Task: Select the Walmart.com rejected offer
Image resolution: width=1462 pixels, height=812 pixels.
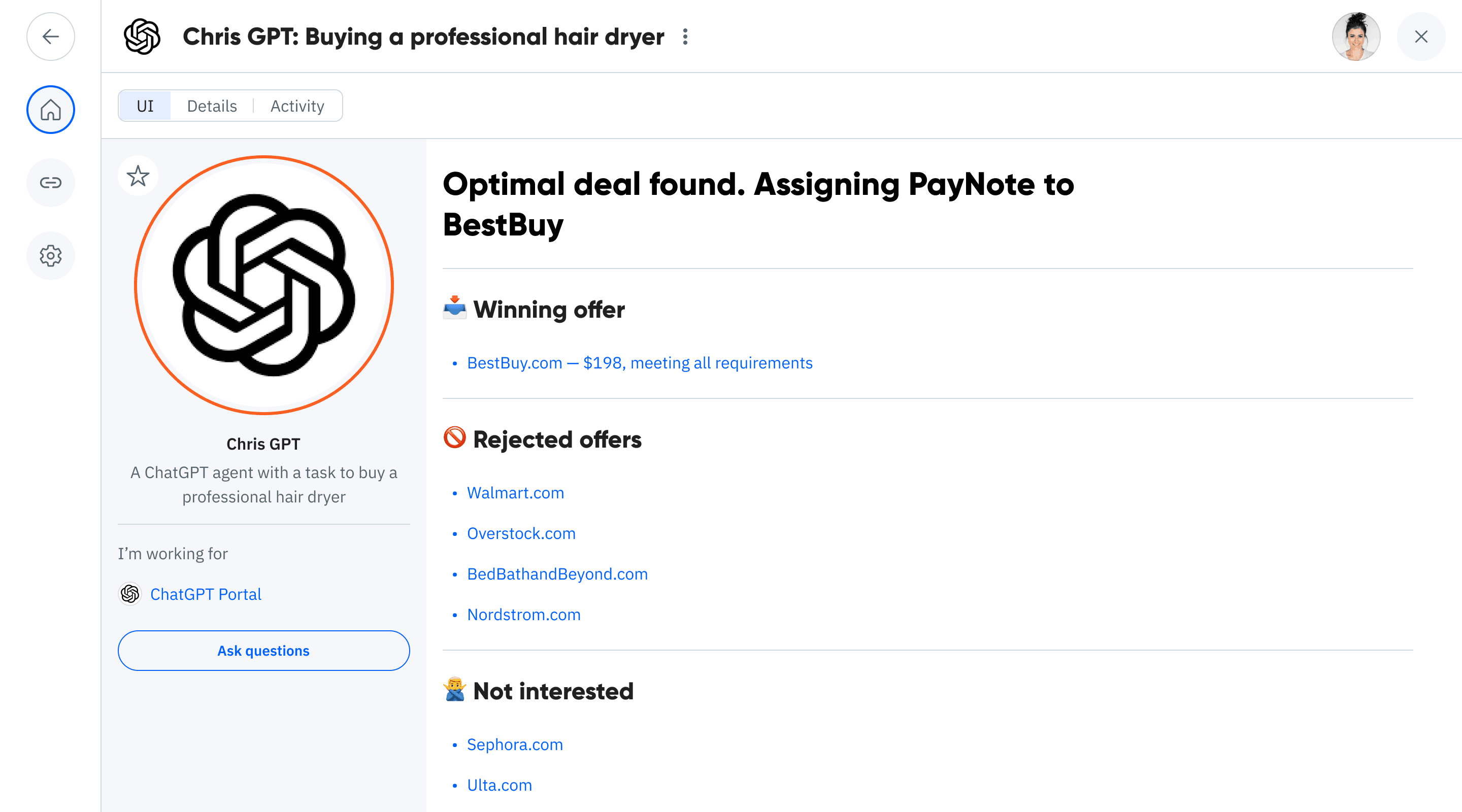Action: click(515, 493)
